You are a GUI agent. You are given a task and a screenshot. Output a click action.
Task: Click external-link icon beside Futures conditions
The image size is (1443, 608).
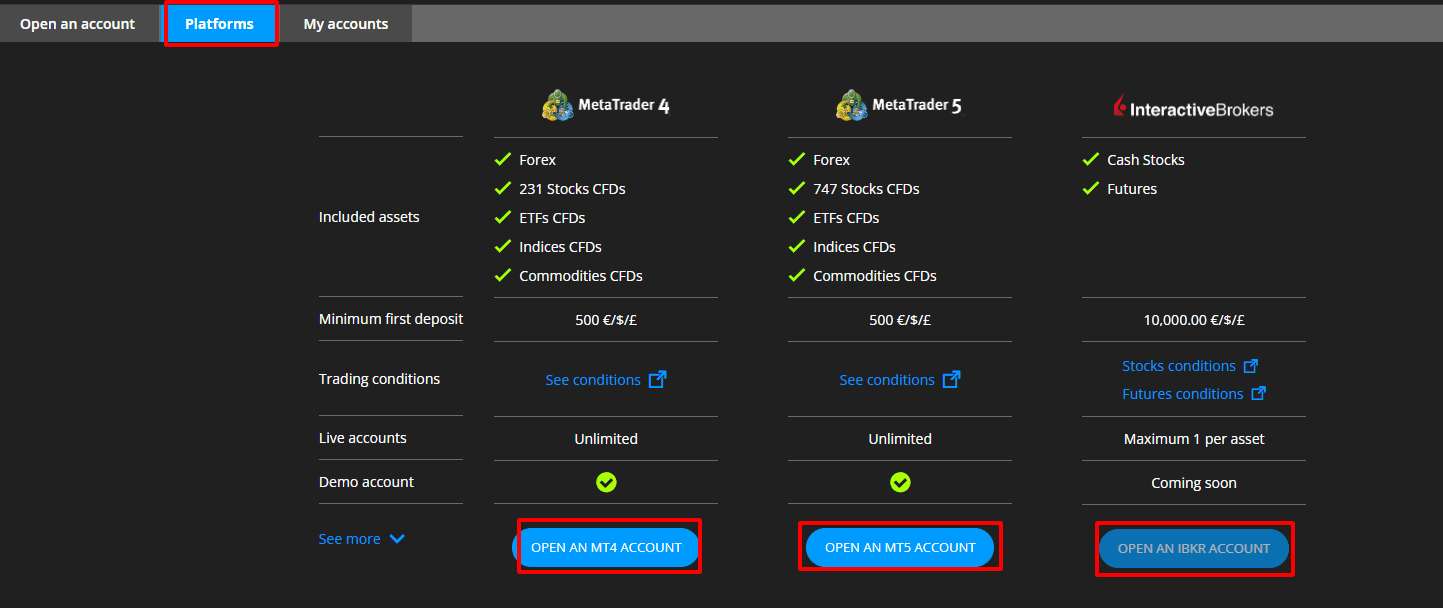[1258, 394]
